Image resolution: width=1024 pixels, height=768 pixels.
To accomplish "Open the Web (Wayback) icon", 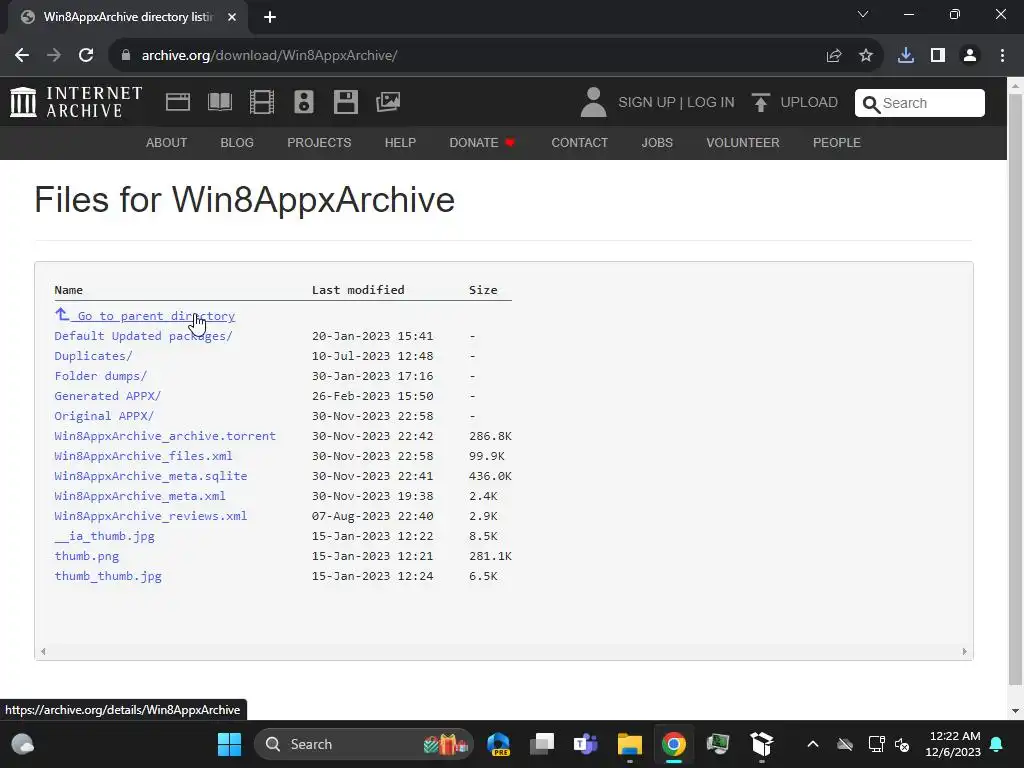I will (x=178, y=103).
